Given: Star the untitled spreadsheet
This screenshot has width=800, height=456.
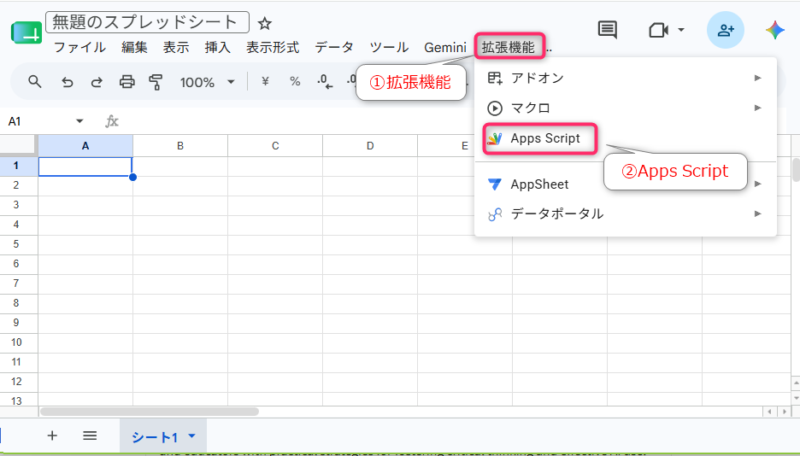Looking at the screenshot, I should [264, 23].
